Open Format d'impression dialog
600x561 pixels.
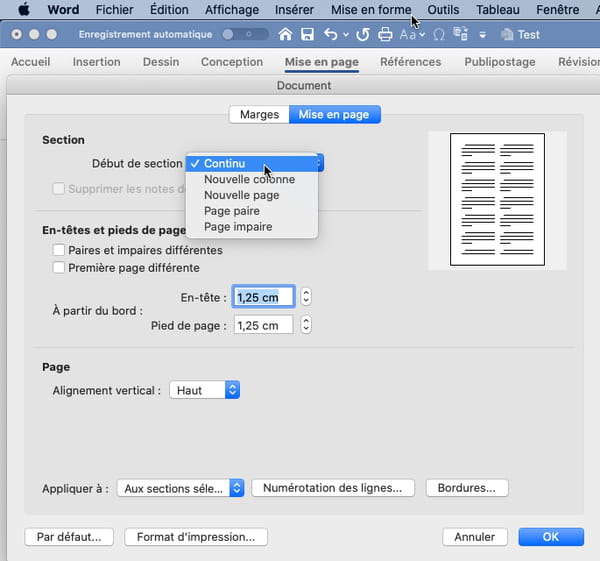tap(196, 537)
